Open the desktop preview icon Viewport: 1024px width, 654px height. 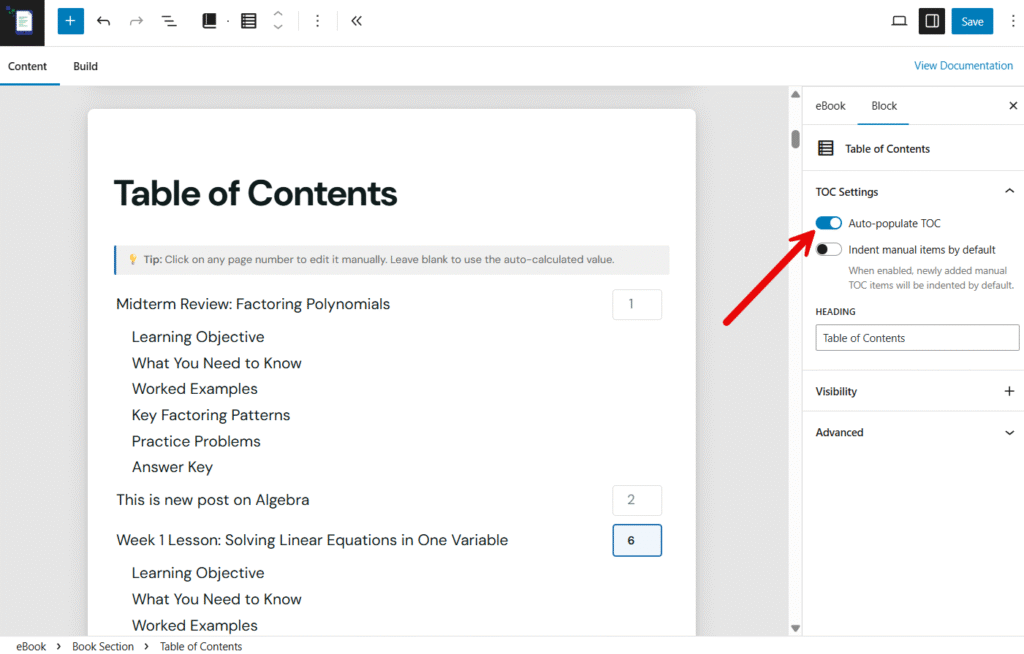(x=898, y=20)
